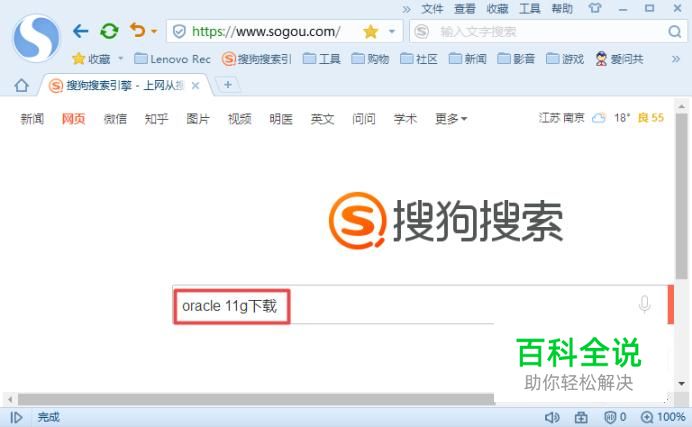Click the skin shirt icon
Viewport: 692px width, 427px height.
point(595,8)
